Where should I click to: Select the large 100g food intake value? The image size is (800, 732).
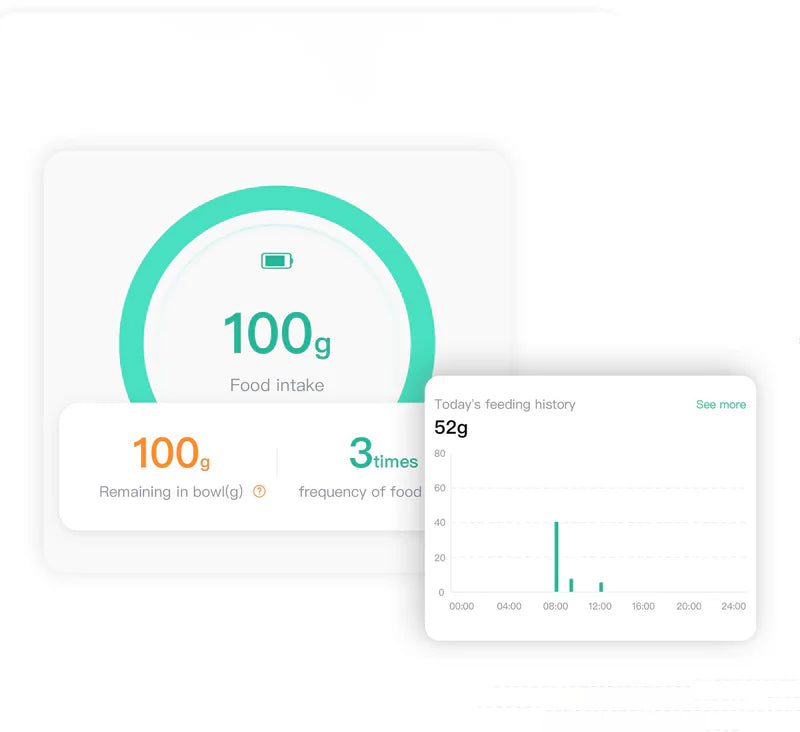click(276, 334)
